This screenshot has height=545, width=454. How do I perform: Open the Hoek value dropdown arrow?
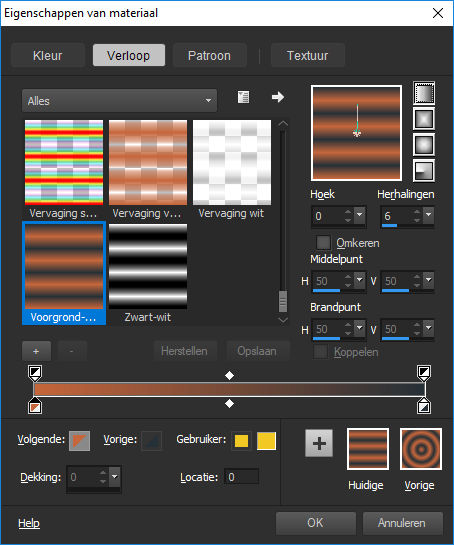pyautogui.click(x=360, y=215)
